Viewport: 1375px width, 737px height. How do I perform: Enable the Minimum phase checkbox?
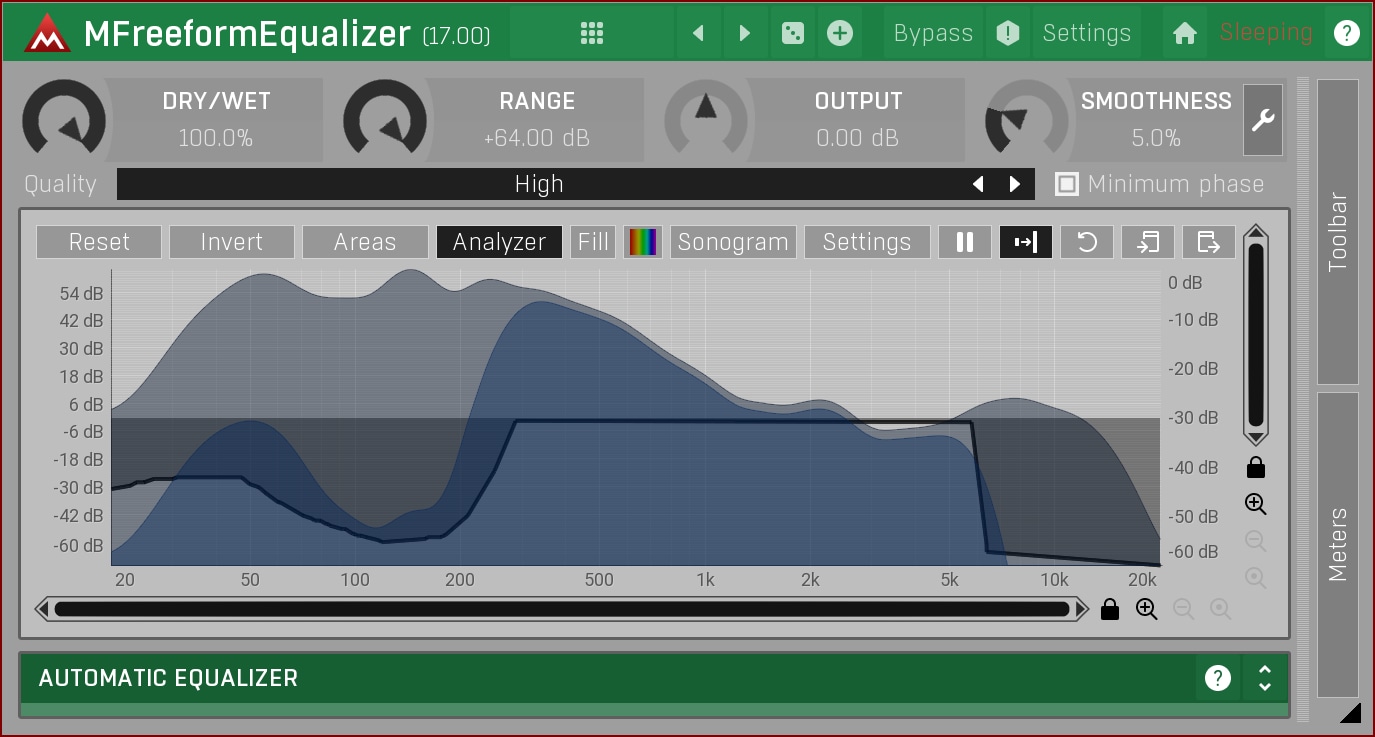(1068, 184)
